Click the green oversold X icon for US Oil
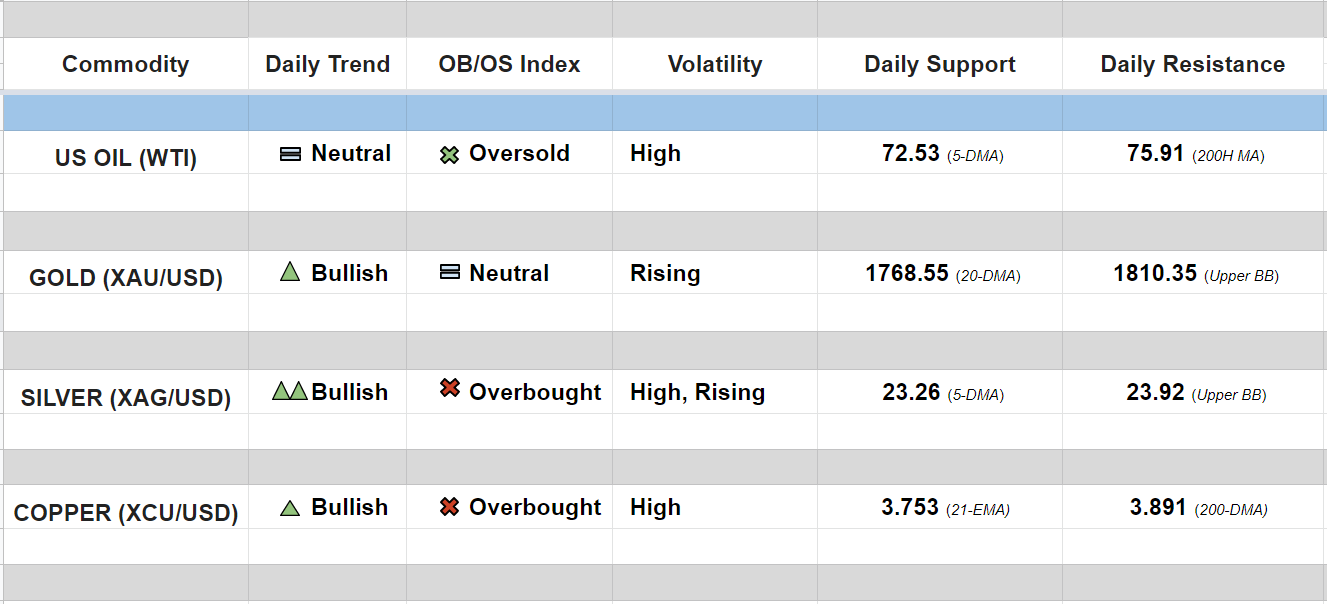The width and height of the screenshot is (1327, 604). 450,155
